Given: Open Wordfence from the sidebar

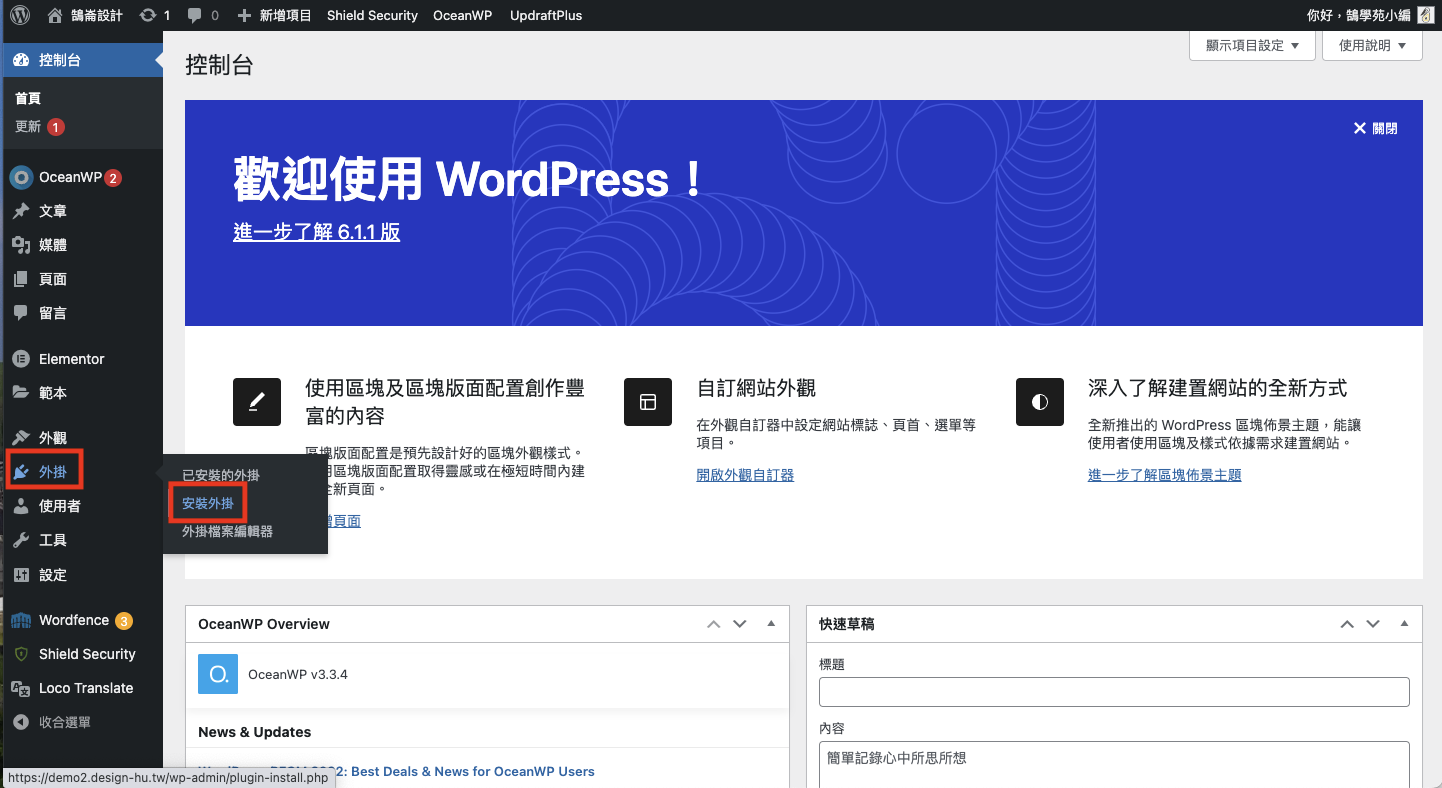Looking at the screenshot, I should 21,621.
